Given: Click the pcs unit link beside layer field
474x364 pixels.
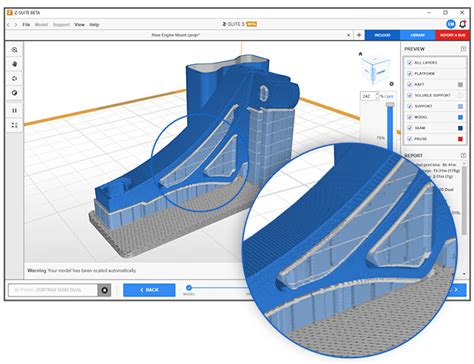Looking at the screenshot, I should pyautogui.click(x=390, y=96).
